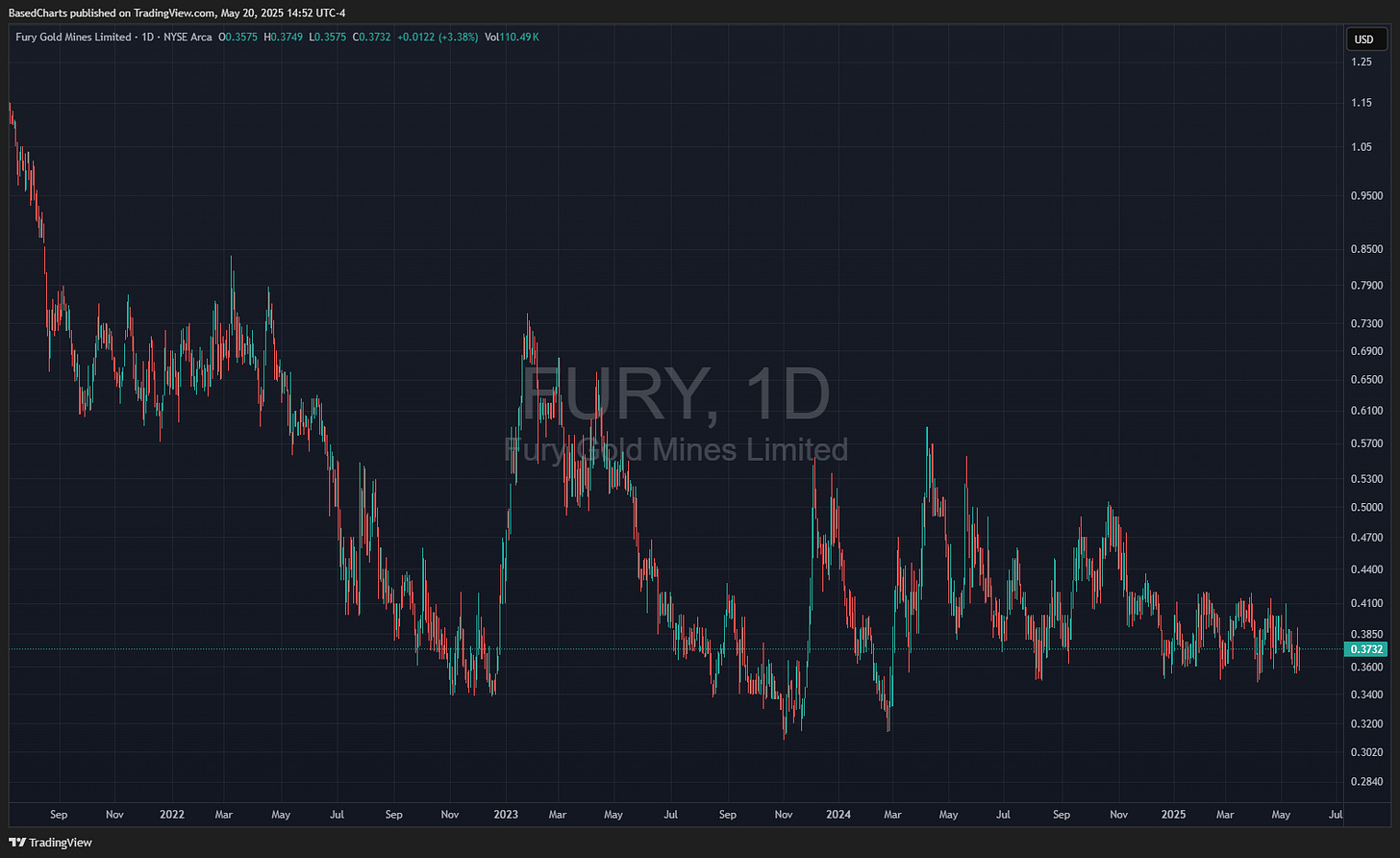Click the 0.9500 price axis label

click(1366, 195)
